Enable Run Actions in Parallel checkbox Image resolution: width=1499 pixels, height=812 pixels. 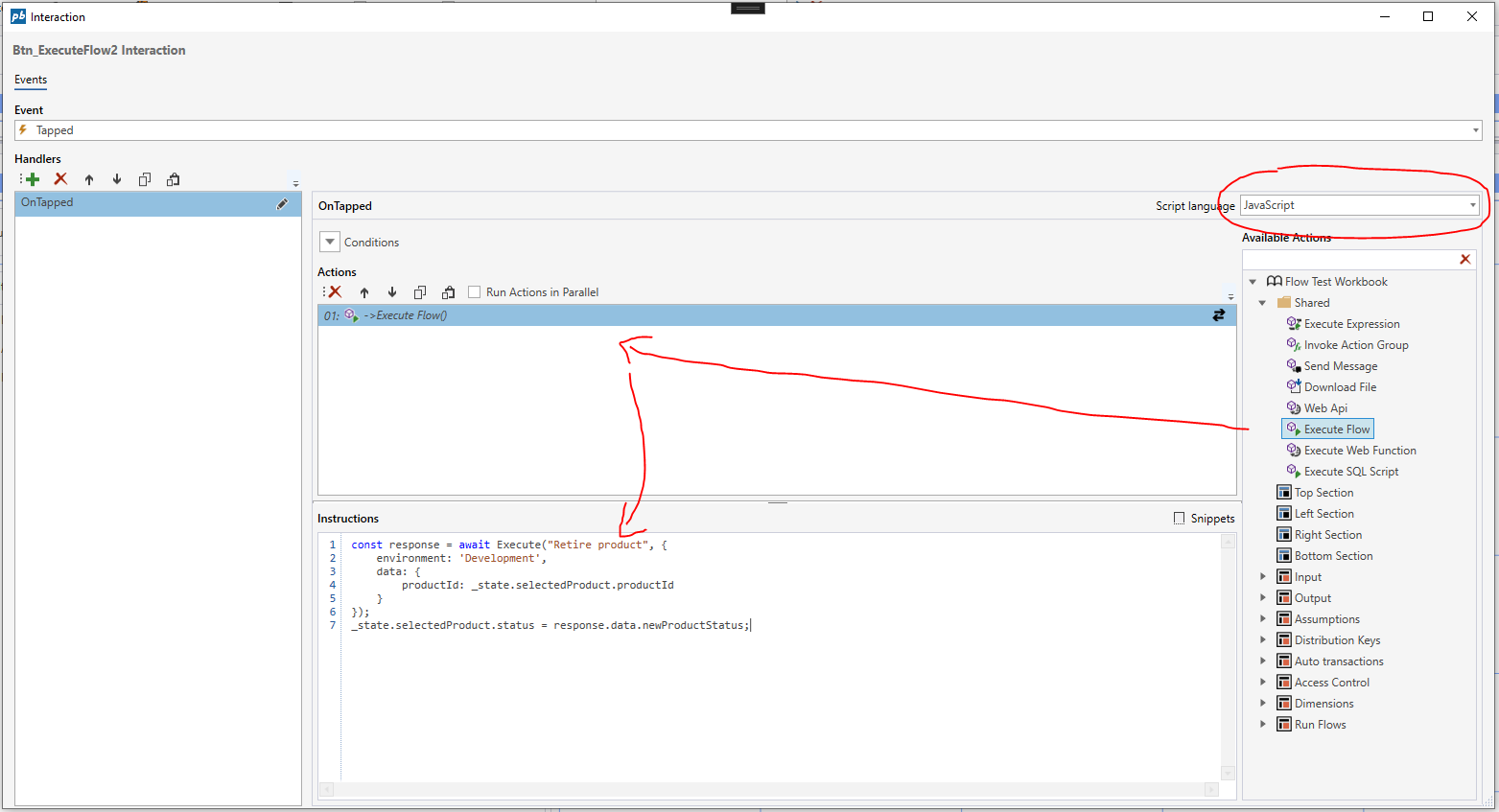tap(474, 292)
